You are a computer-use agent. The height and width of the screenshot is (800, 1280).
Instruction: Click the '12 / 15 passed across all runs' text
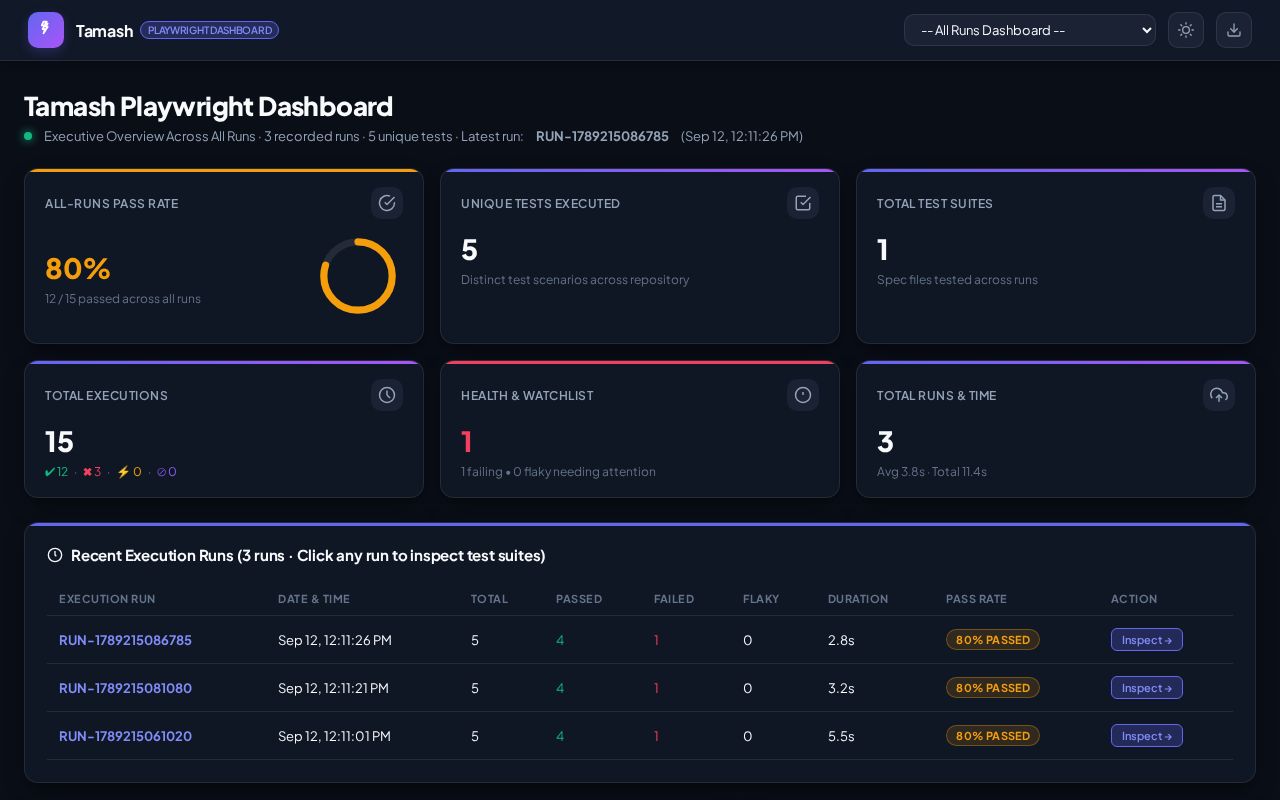[x=123, y=299]
